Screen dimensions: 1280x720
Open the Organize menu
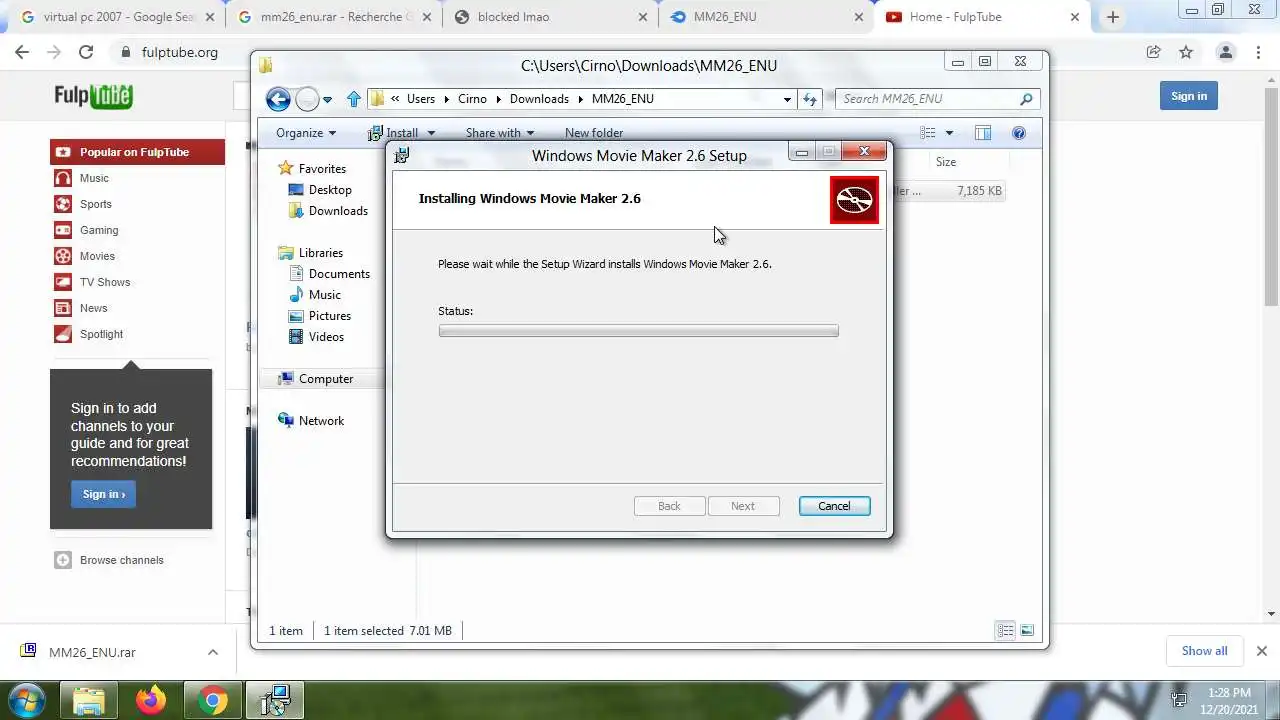coord(306,133)
